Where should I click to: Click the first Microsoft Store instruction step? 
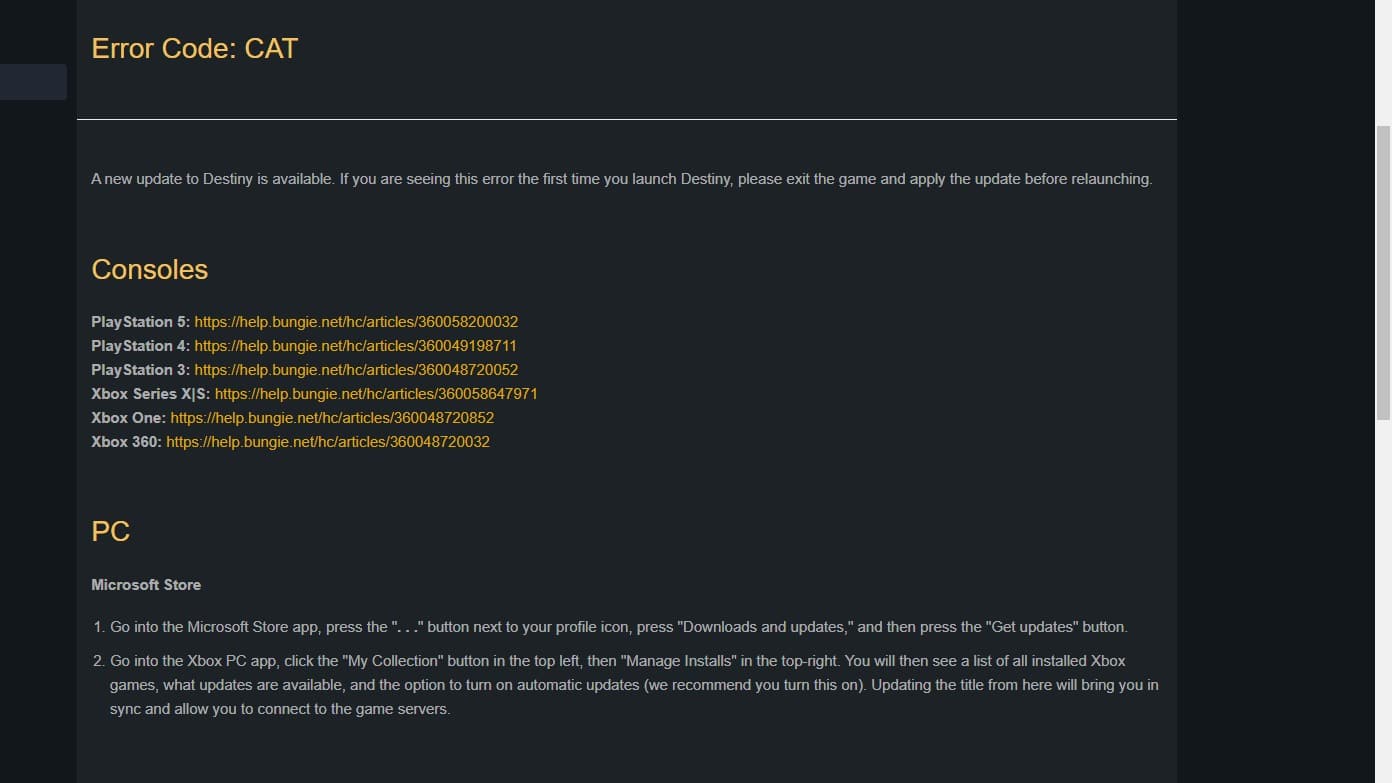[x=619, y=627]
